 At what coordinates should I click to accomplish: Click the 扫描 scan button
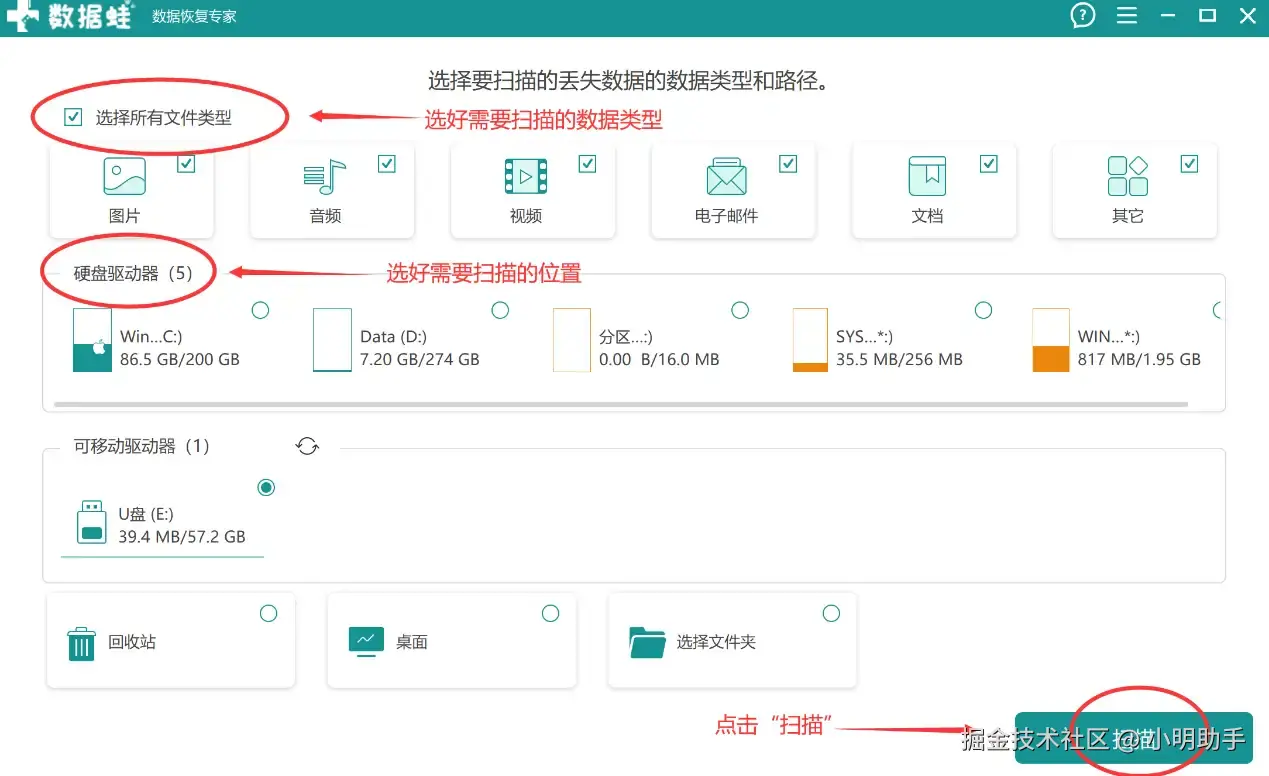tap(1133, 738)
